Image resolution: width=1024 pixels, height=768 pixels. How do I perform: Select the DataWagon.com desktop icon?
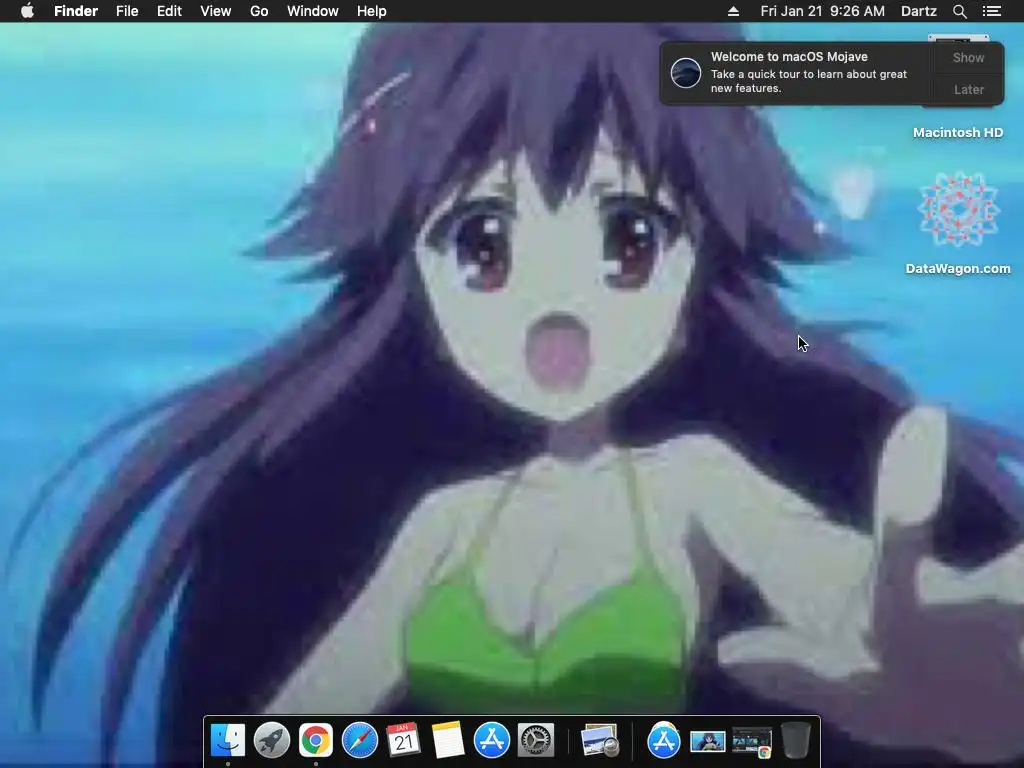[958, 209]
